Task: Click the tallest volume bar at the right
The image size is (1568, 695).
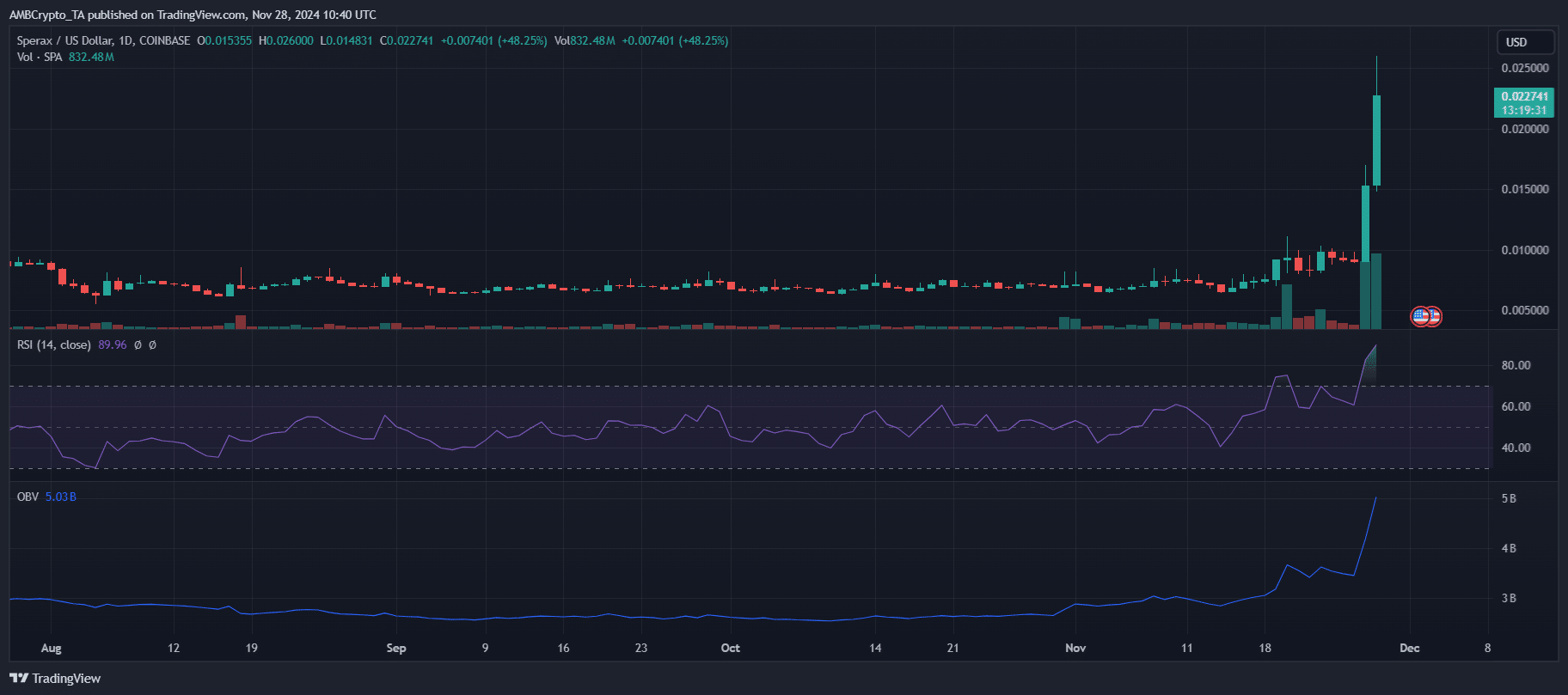Action: click(1376, 291)
